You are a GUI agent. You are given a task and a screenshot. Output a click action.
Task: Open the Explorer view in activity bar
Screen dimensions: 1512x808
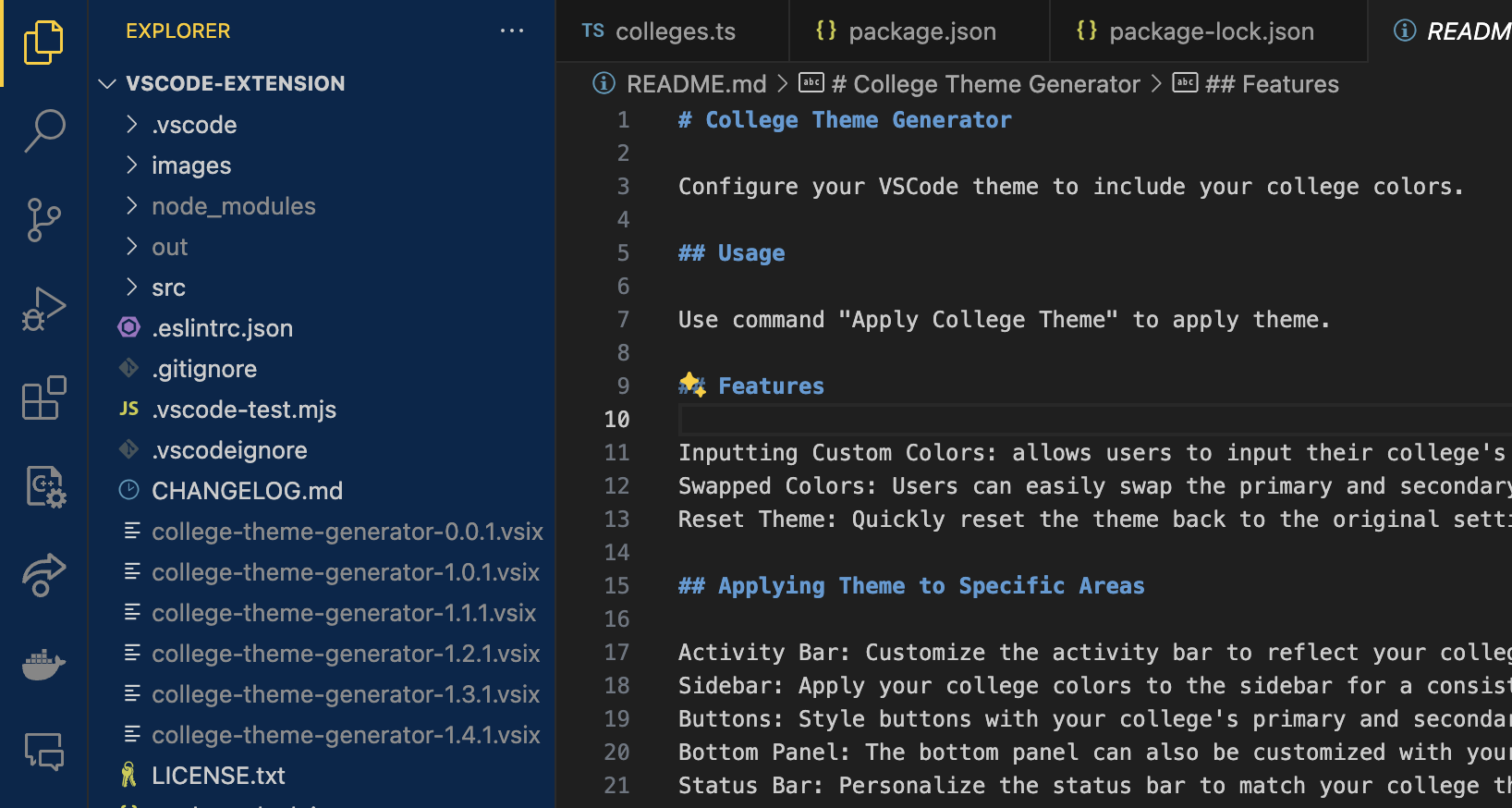pyautogui.click(x=43, y=43)
